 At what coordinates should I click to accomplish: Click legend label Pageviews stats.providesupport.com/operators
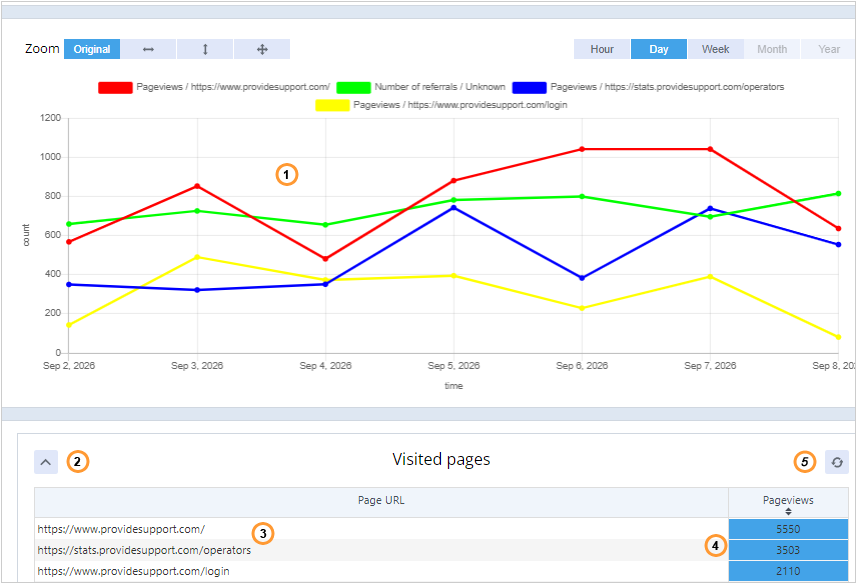point(667,87)
